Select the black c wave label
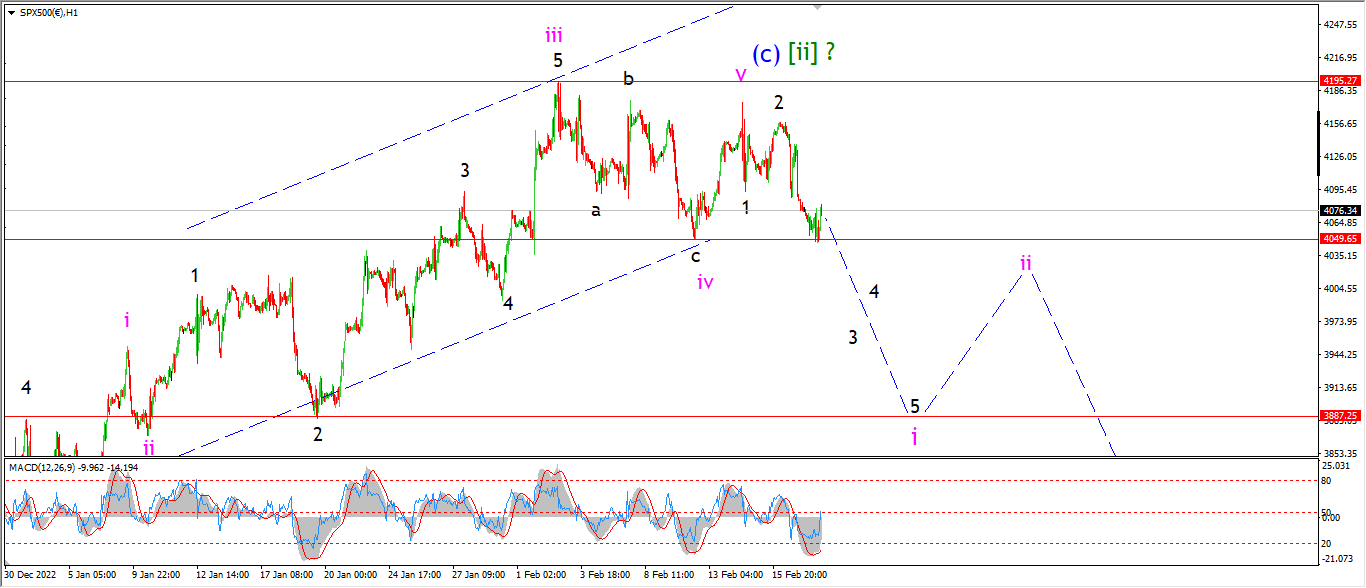Image resolution: width=1366 pixels, height=588 pixels. click(x=695, y=255)
